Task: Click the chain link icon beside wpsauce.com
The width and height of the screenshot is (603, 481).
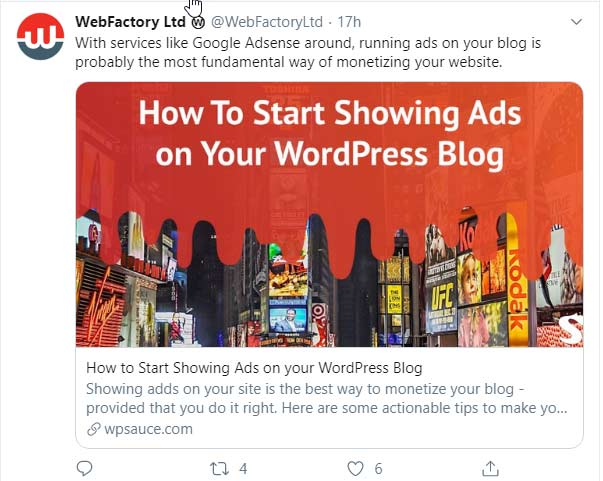Action: 93,429
